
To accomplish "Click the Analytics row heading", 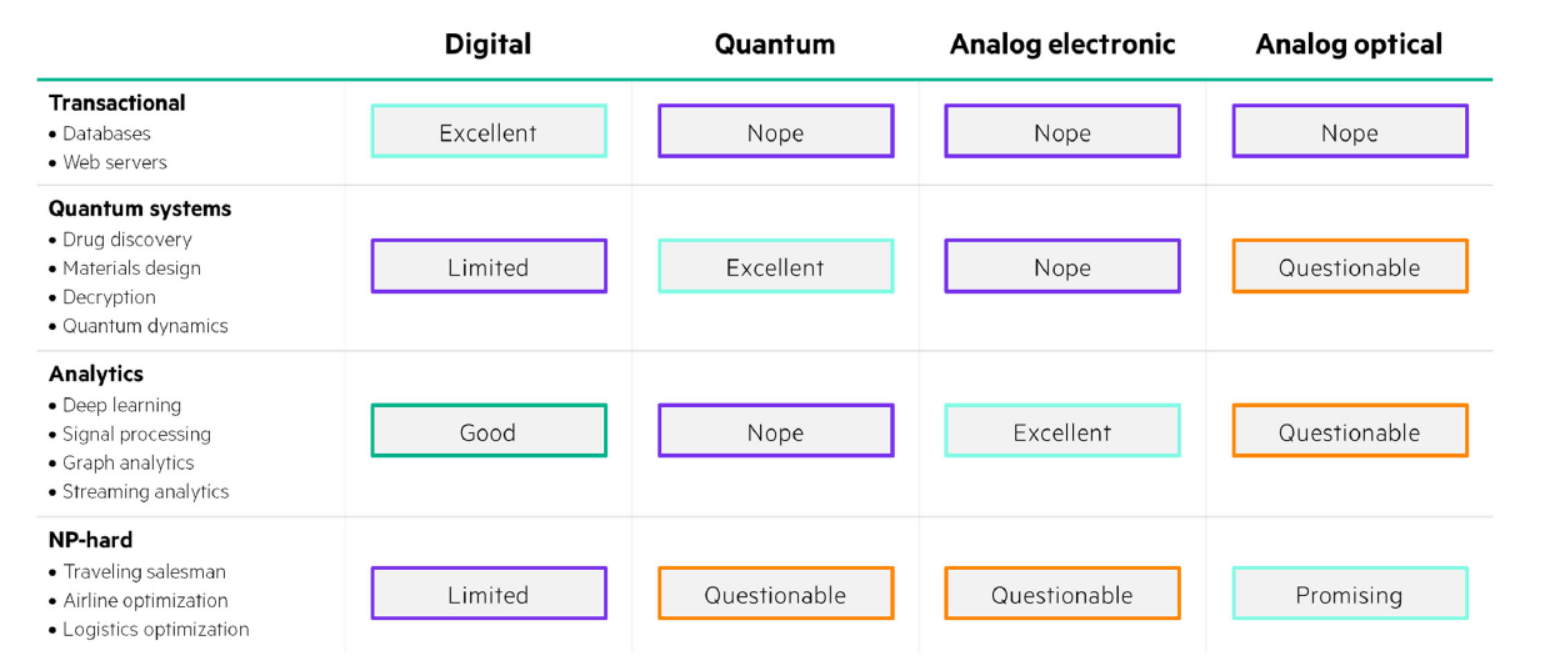I will [x=96, y=374].
